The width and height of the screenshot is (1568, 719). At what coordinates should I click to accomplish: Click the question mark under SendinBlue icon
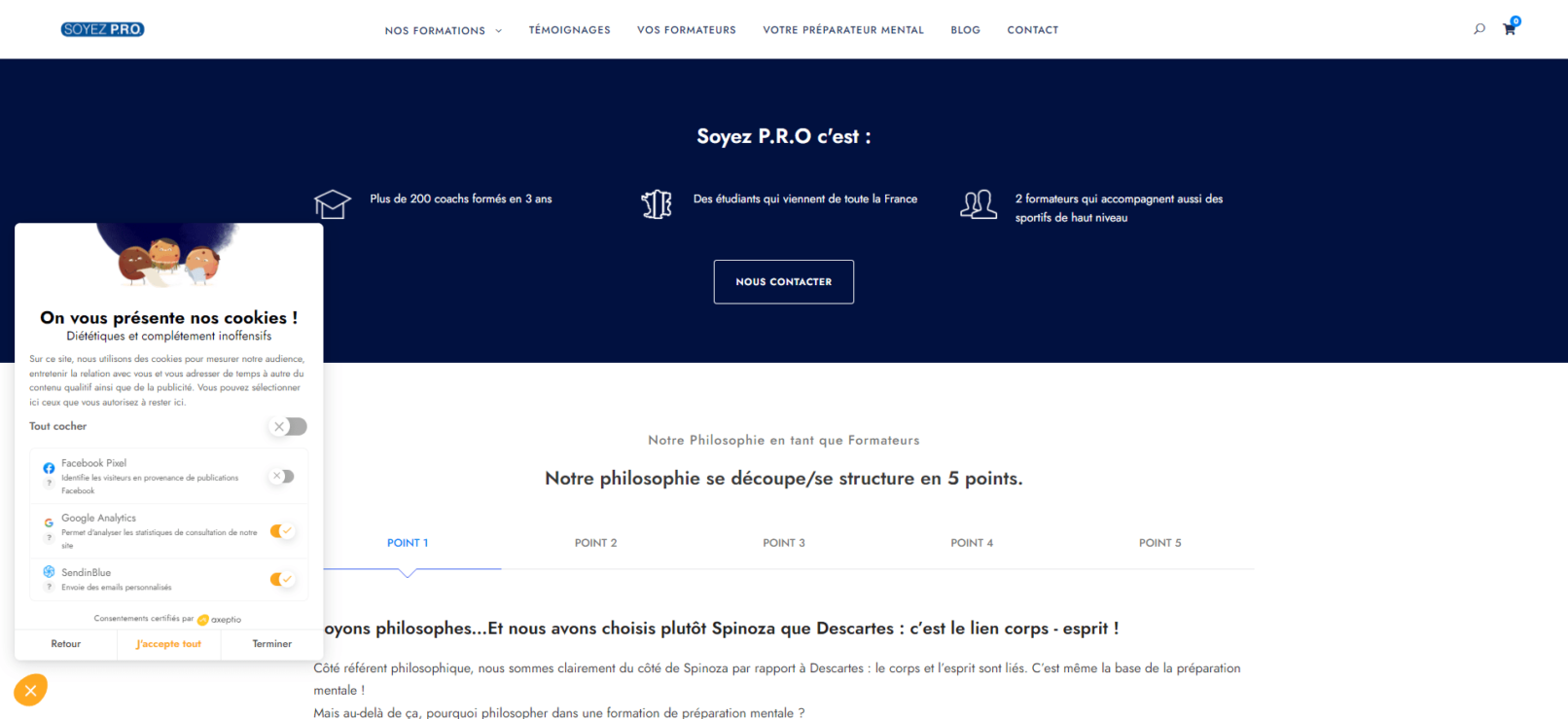coord(49,587)
